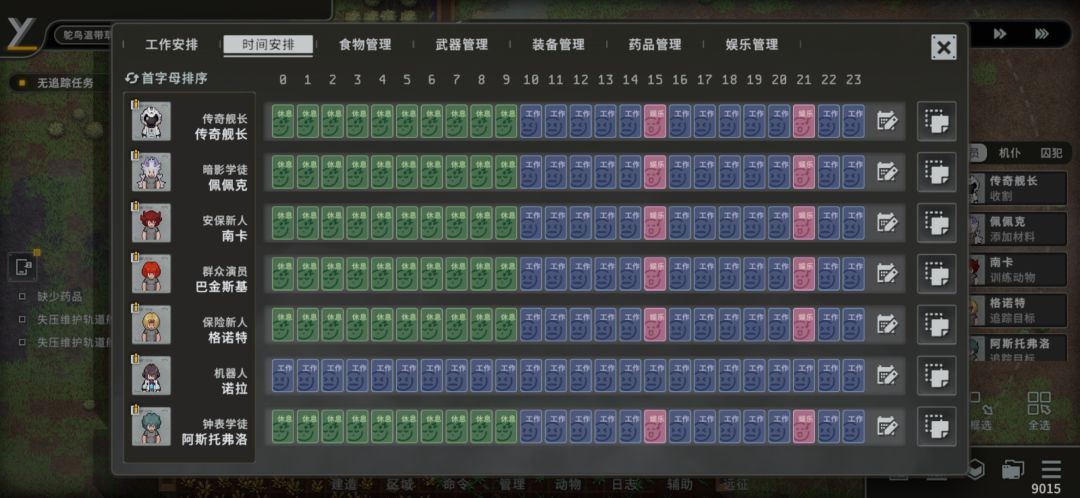Click copy icon for 南卡
The width and height of the screenshot is (1080, 498).
(x=937, y=223)
